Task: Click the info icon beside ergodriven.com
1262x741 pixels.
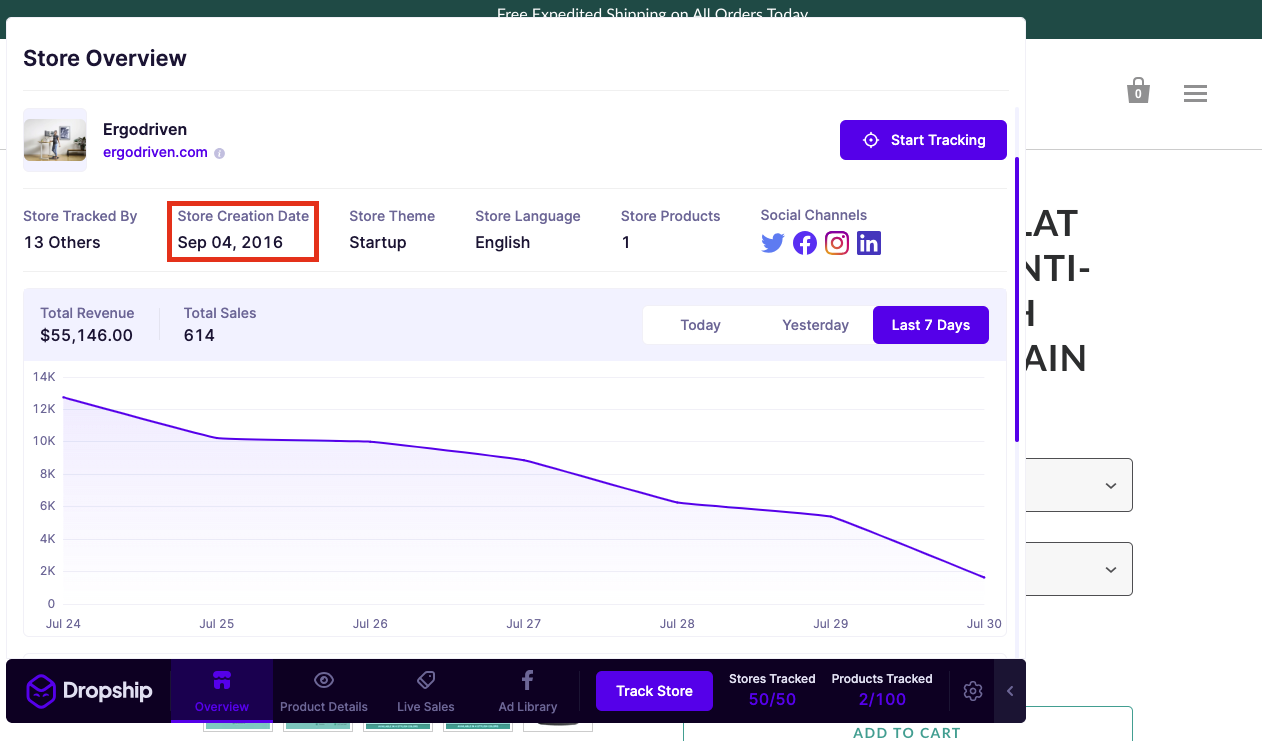Action: (x=219, y=153)
